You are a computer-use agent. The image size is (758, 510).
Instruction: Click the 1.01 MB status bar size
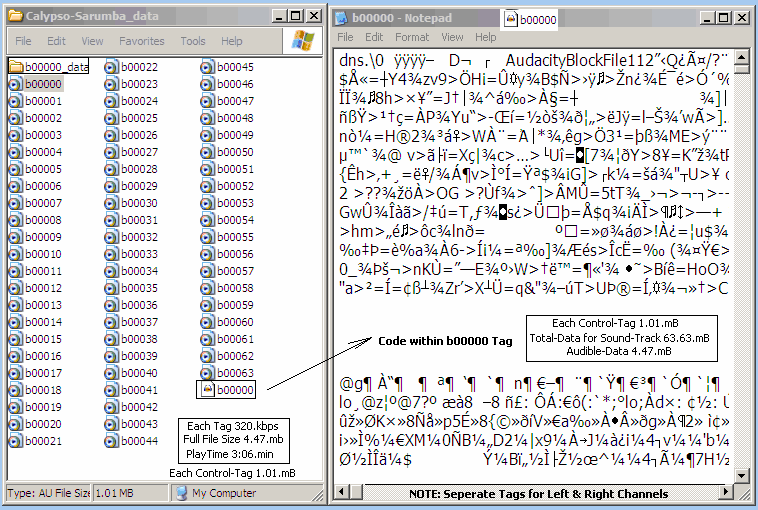pyautogui.click(x=131, y=493)
